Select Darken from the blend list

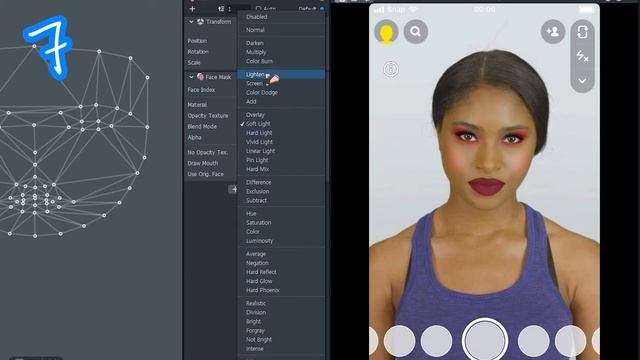point(255,43)
